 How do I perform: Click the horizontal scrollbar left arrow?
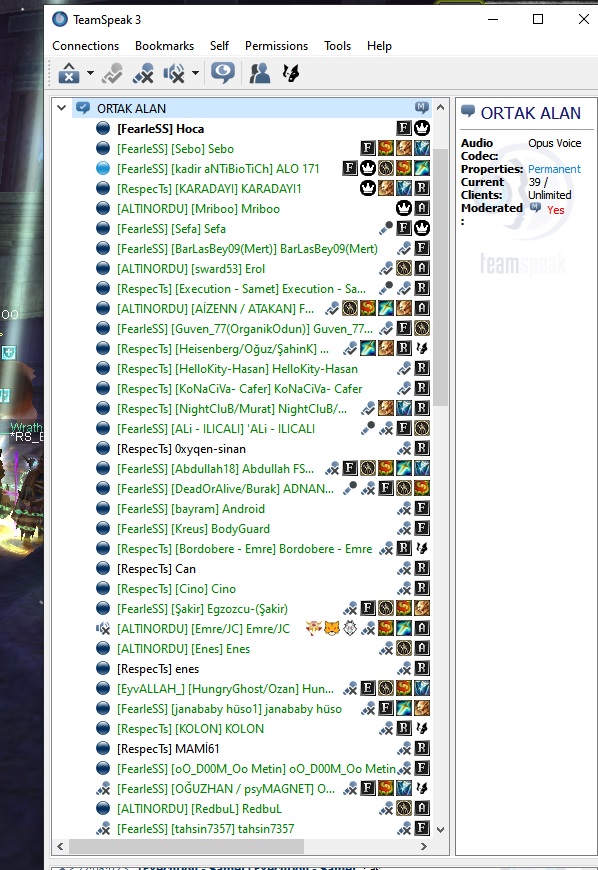pyautogui.click(x=60, y=846)
